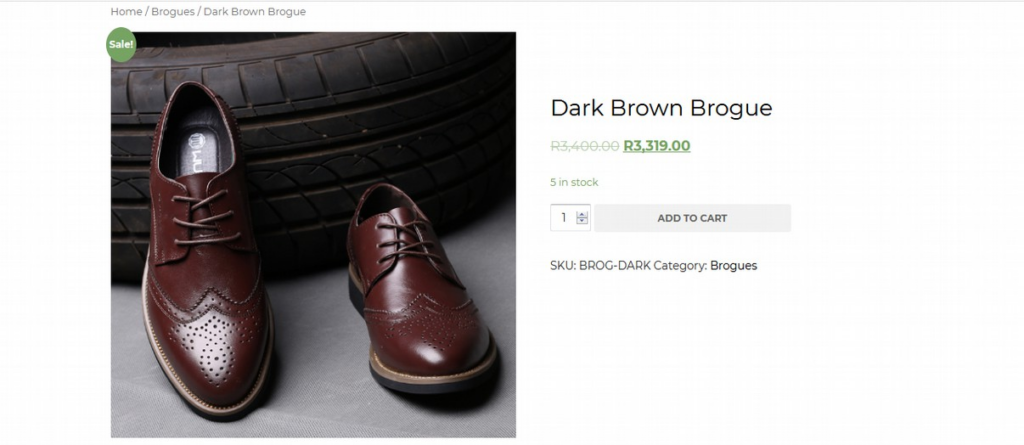1024x445 pixels.
Task: Open Brogues in the breadcrumb trail
Action: coord(172,12)
